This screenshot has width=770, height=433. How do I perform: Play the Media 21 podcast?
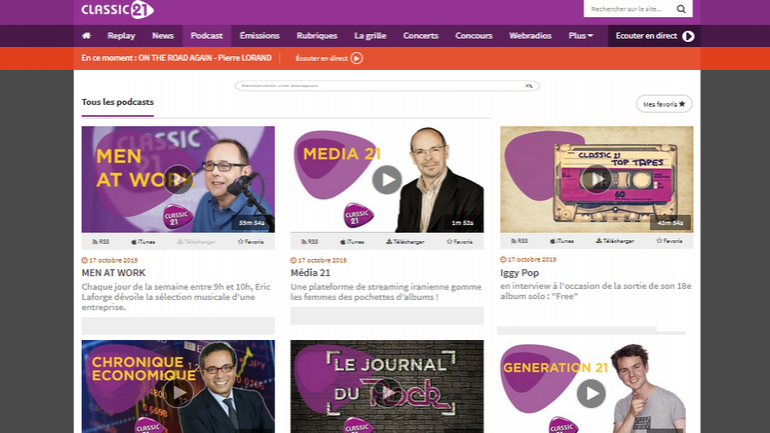click(x=387, y=180)
